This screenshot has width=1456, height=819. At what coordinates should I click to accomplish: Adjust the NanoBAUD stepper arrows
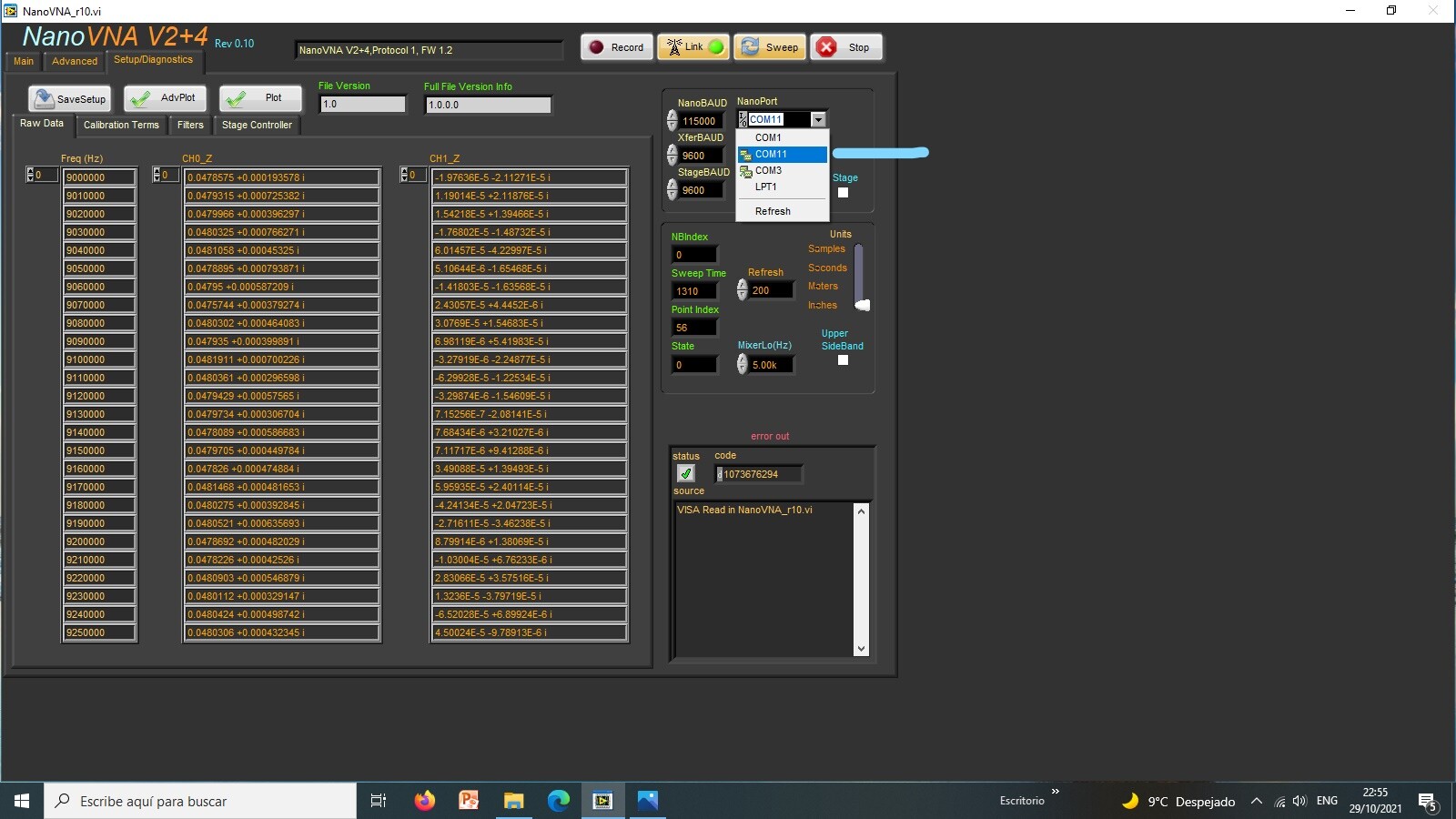(672, 120)
